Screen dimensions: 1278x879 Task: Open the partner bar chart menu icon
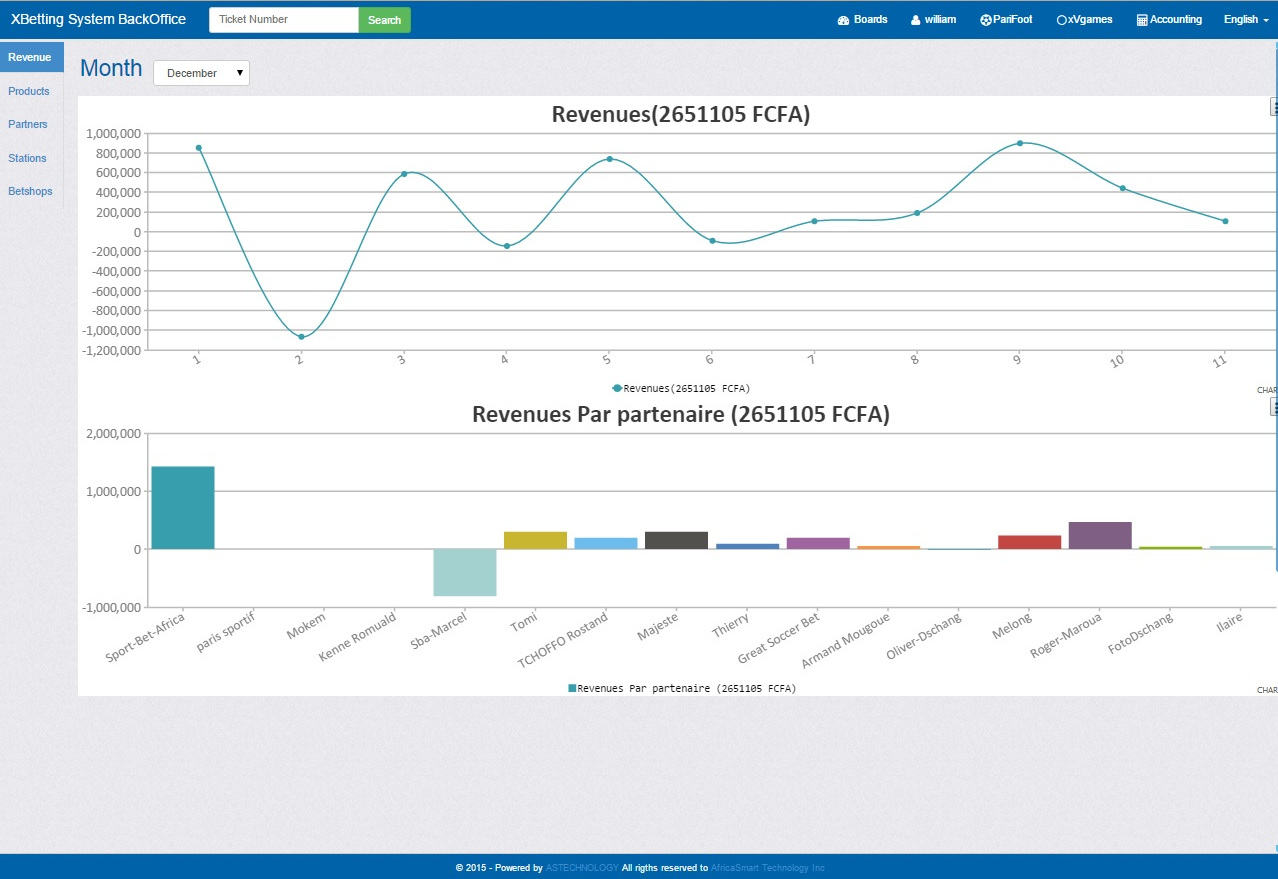click(1274, 406)
